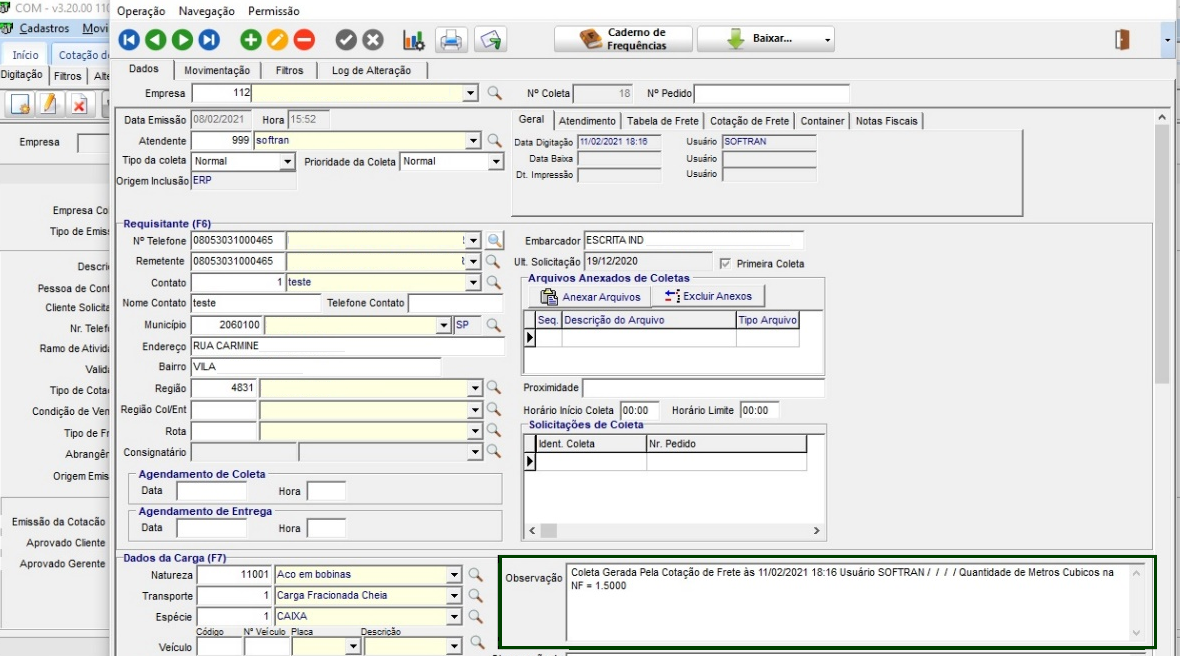This screenshot has height=656, width=1180.
Task: Add a new record with green plus
Action: (x=250, y=40)
